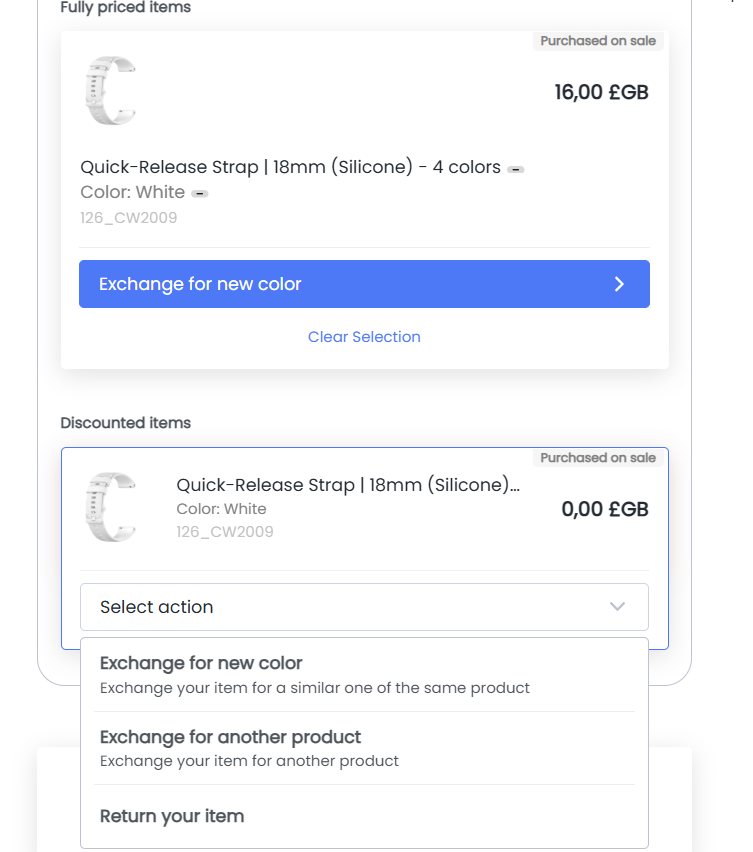Image resolution: width=753 pixels, height=852 pixels.
Task: Select 'Return your item' option
Action: tap(172, 816)
